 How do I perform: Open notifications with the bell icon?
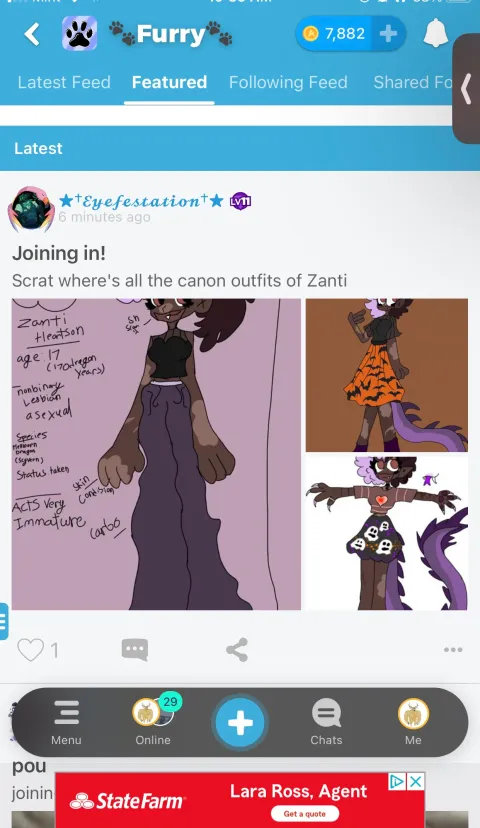[x=436, y=34]
